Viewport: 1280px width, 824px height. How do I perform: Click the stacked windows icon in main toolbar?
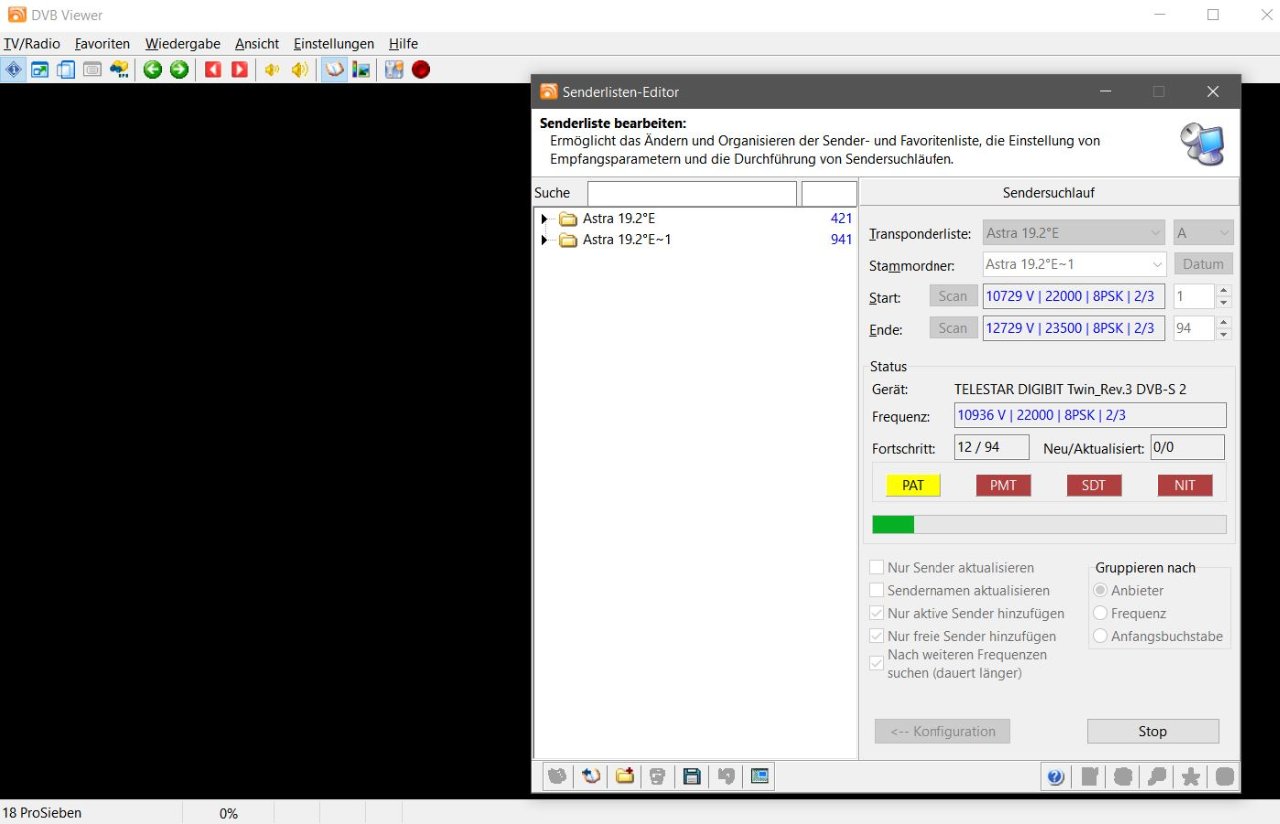coord(66,70)
